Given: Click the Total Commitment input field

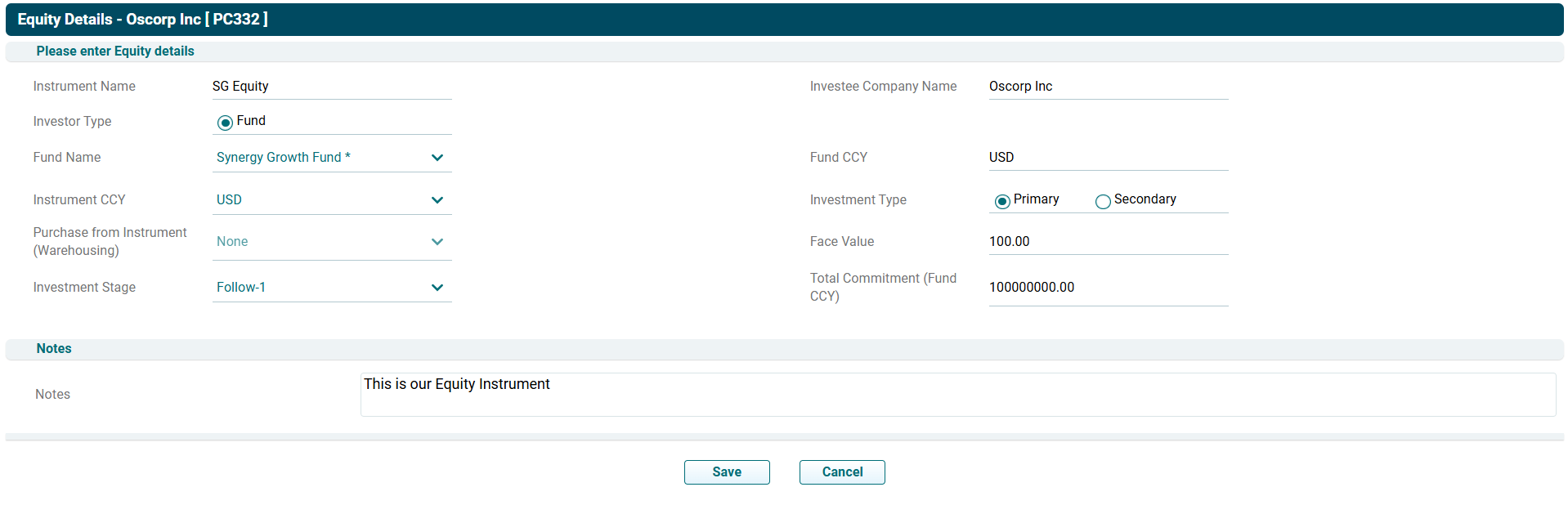Looking at the screenshot, I should pos(1108,288).
